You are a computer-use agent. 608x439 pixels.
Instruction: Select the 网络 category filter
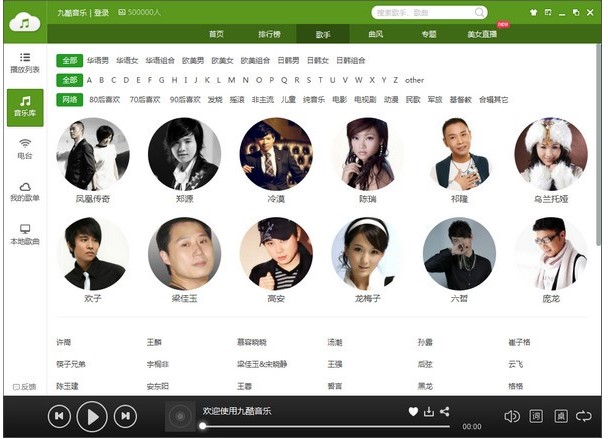[70, 100]
